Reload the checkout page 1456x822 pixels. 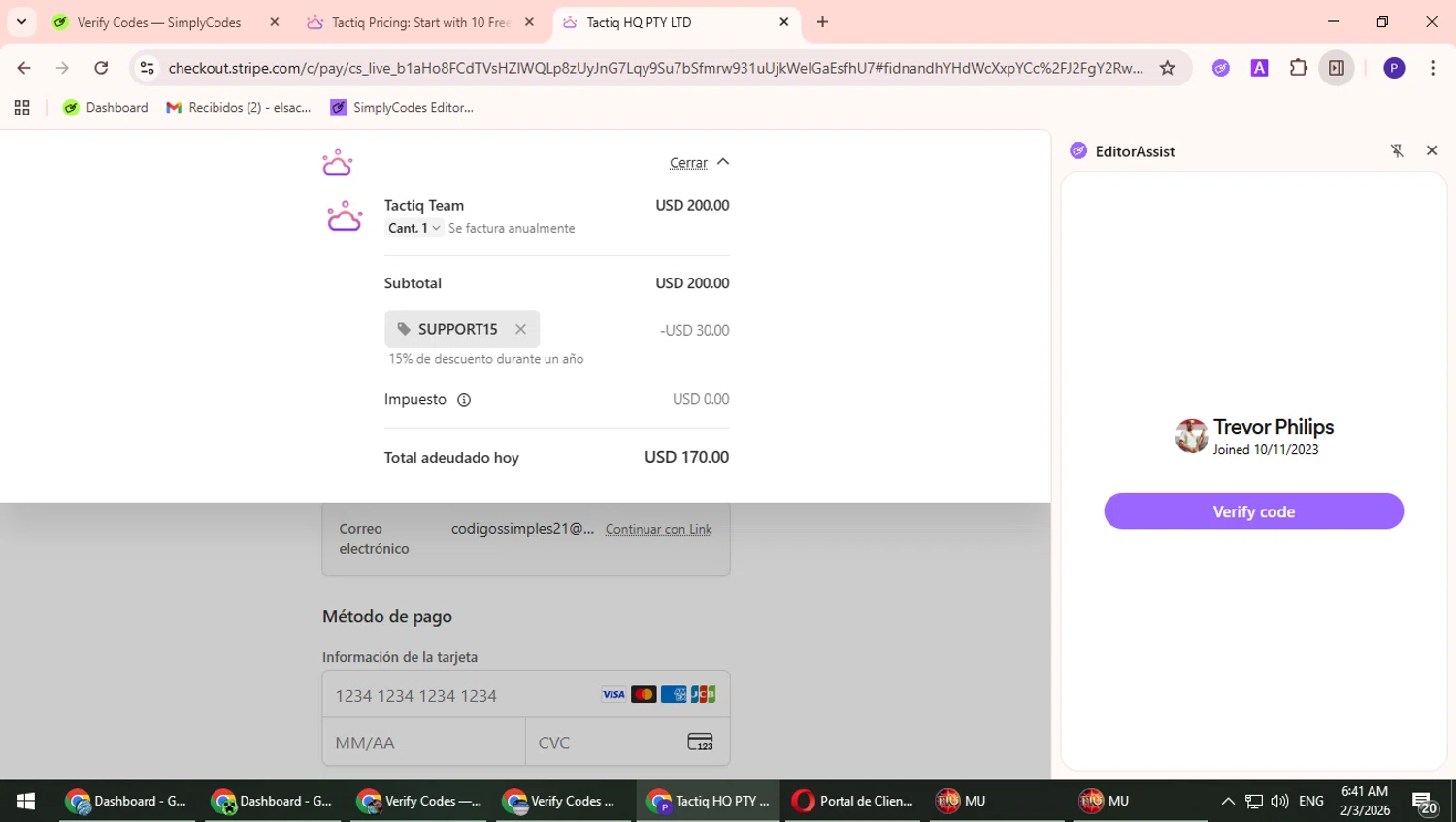tap(101, 68)
